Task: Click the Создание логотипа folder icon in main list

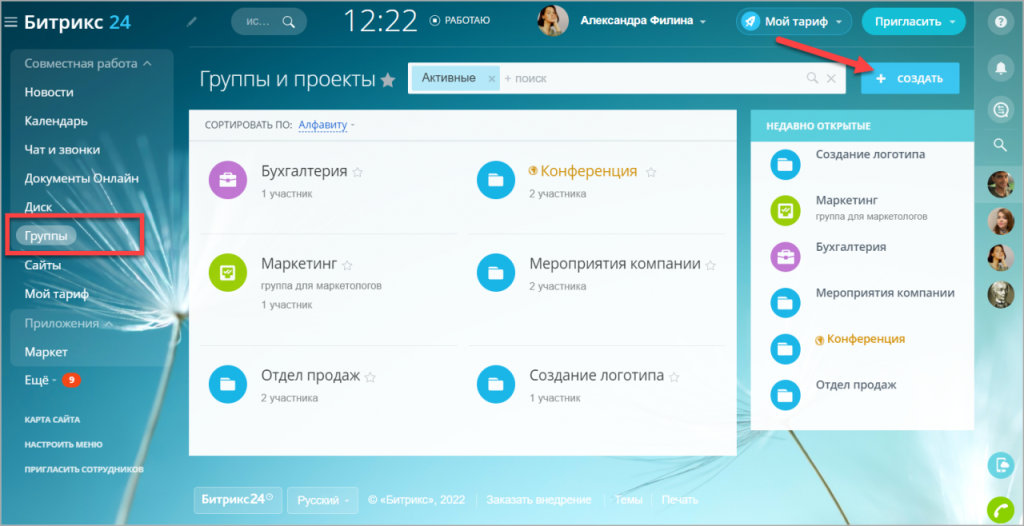Action: 496,384
